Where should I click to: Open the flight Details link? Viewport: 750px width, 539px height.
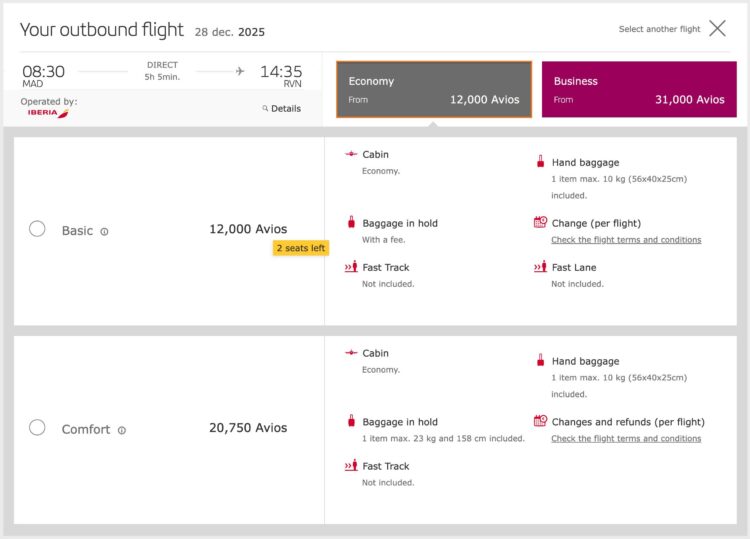coord(286,109)
